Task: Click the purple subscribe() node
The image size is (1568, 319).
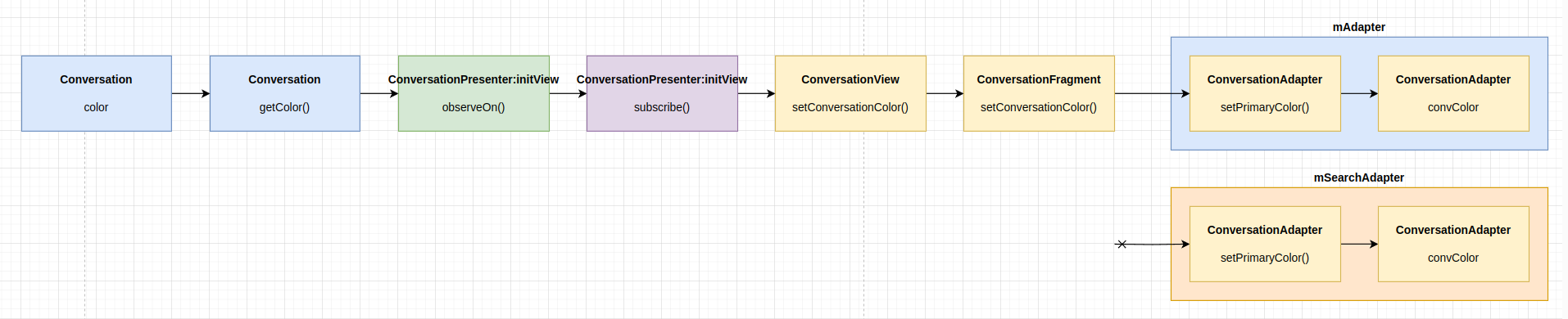Action: 662,93
